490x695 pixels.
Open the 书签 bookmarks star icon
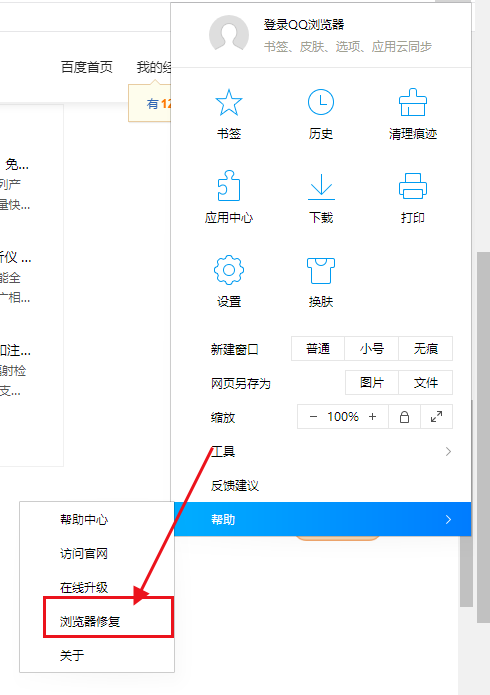pos(229,103)
